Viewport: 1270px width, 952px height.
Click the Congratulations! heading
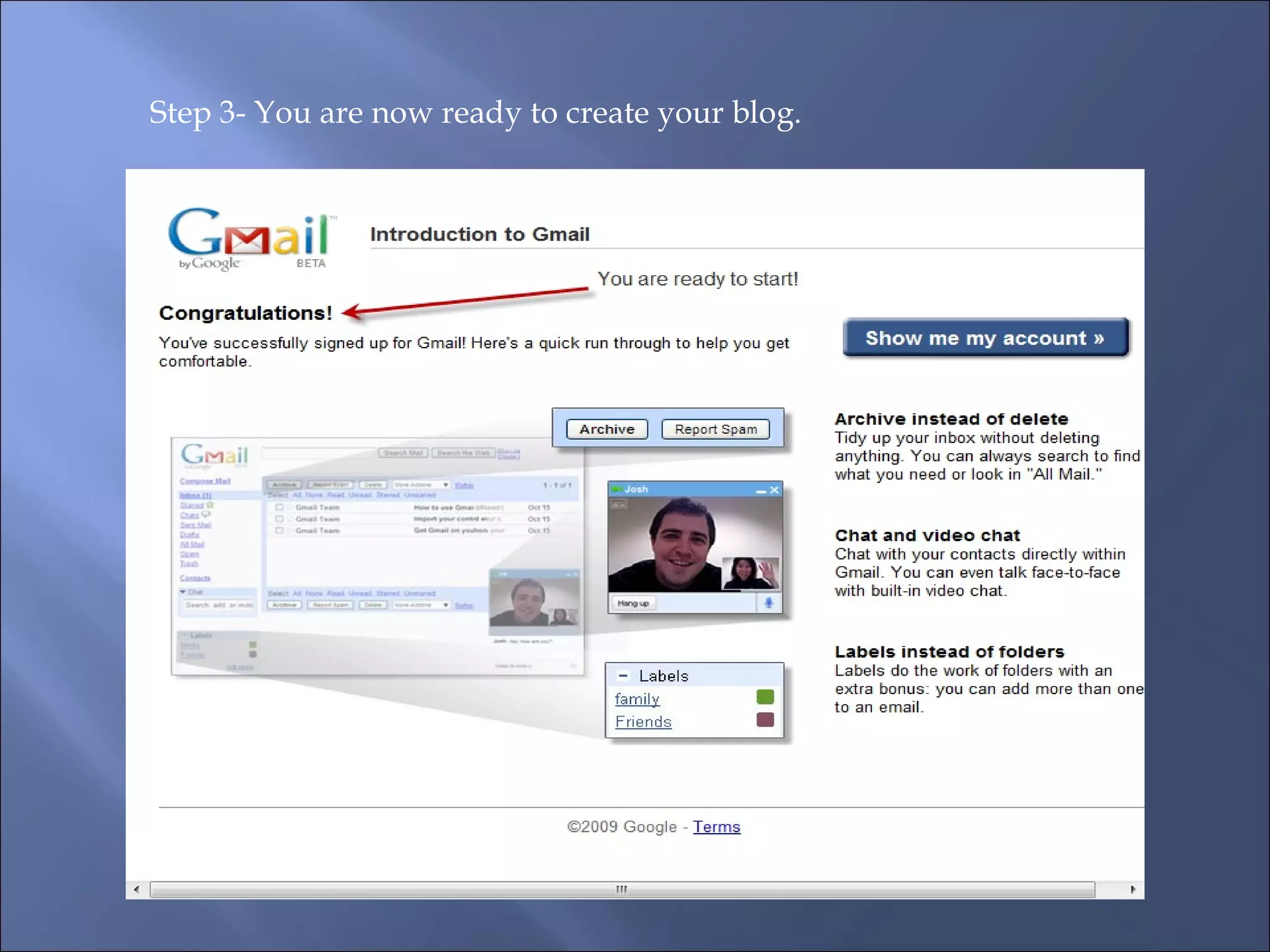tap(246, 313)
